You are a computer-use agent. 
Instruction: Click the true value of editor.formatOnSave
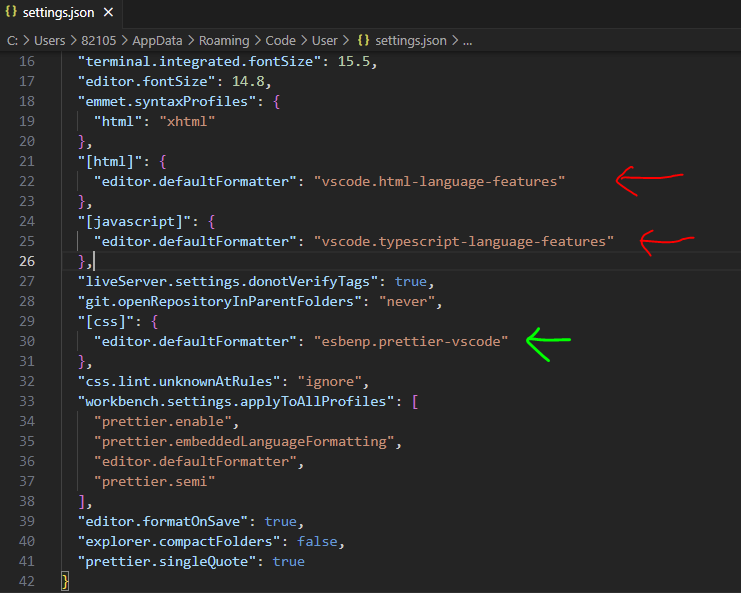tap(281, 521)
